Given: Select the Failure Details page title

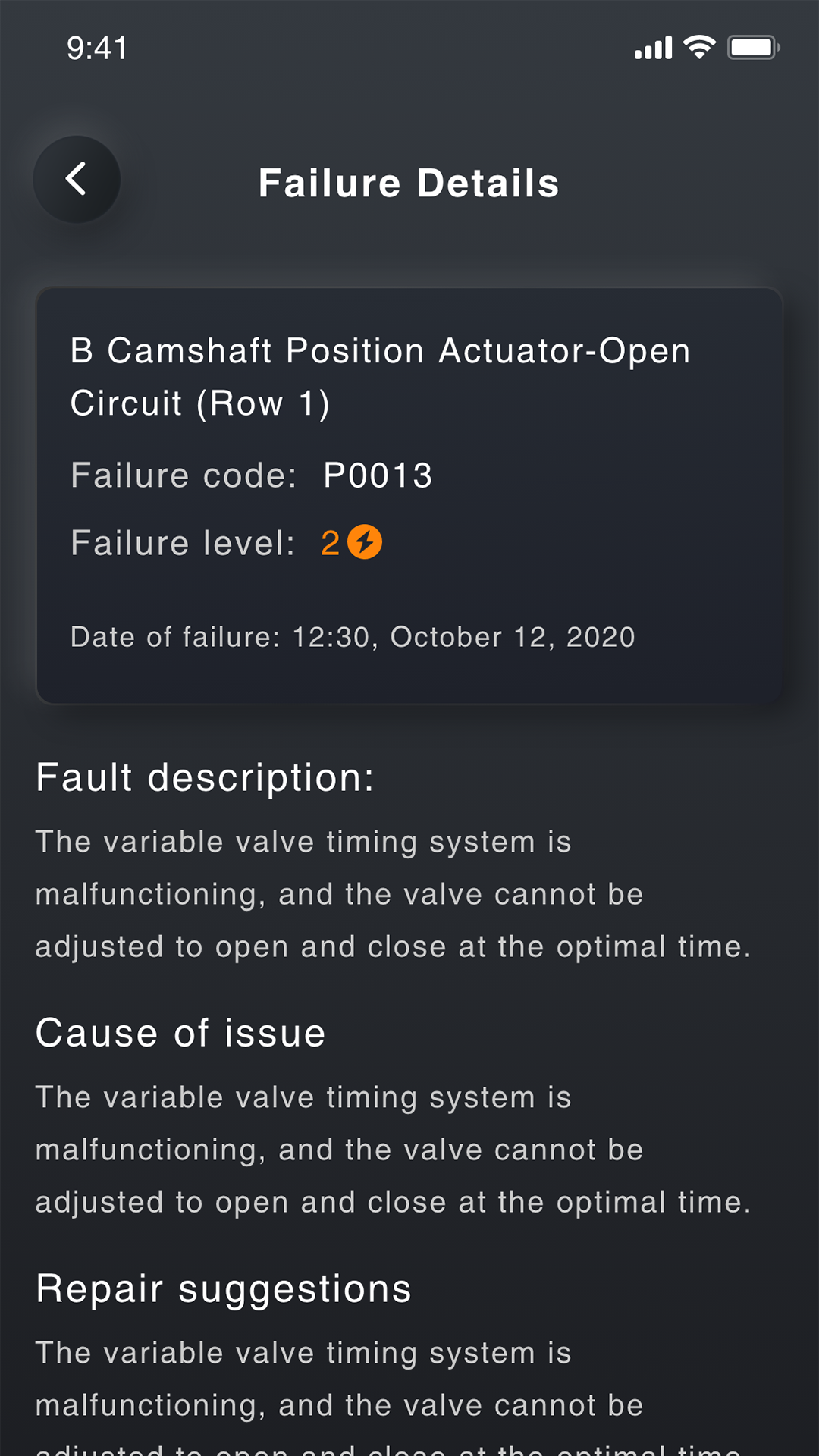Looking at the screenshot, I should (409, 184).
